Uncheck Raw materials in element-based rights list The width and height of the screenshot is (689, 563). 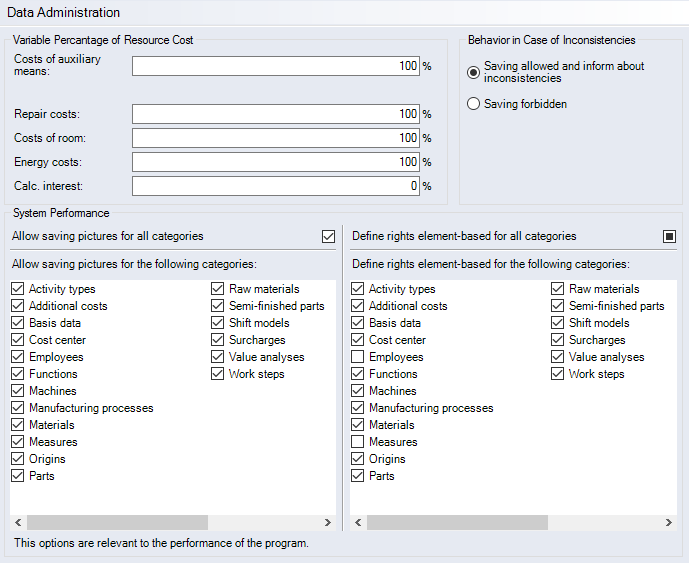click(558, 289)
